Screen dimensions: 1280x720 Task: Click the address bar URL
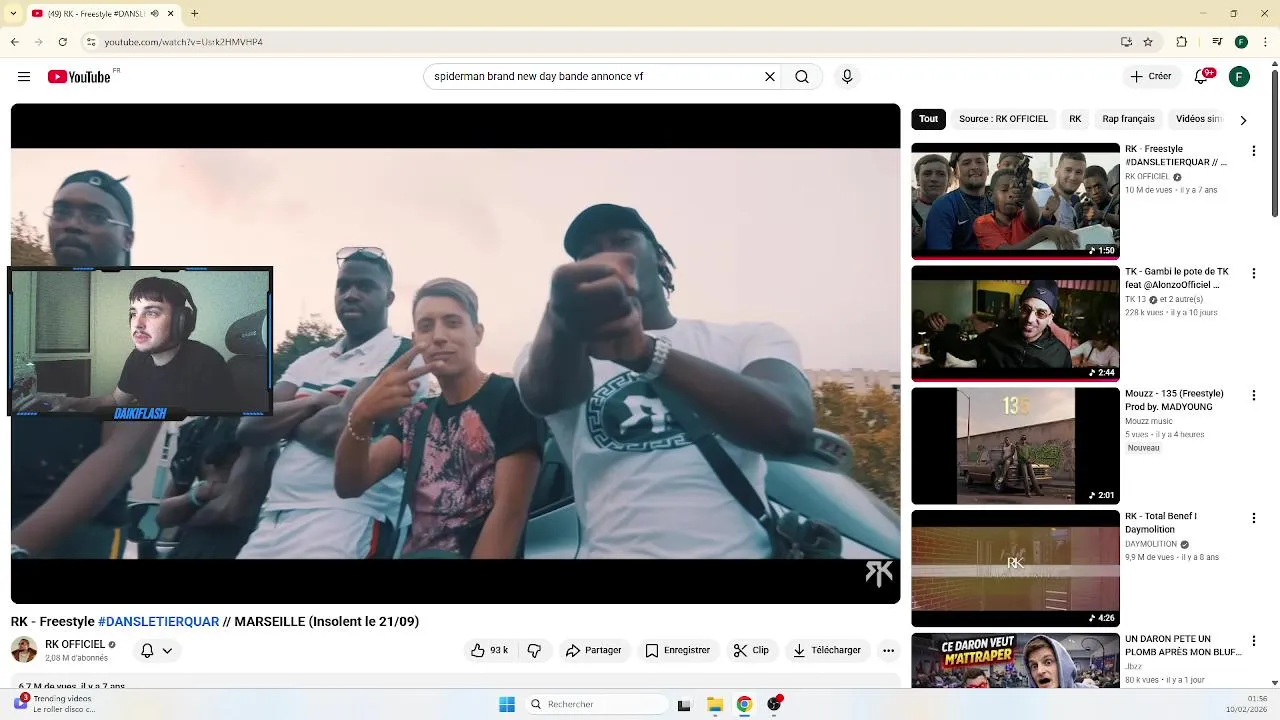(184, 42)
